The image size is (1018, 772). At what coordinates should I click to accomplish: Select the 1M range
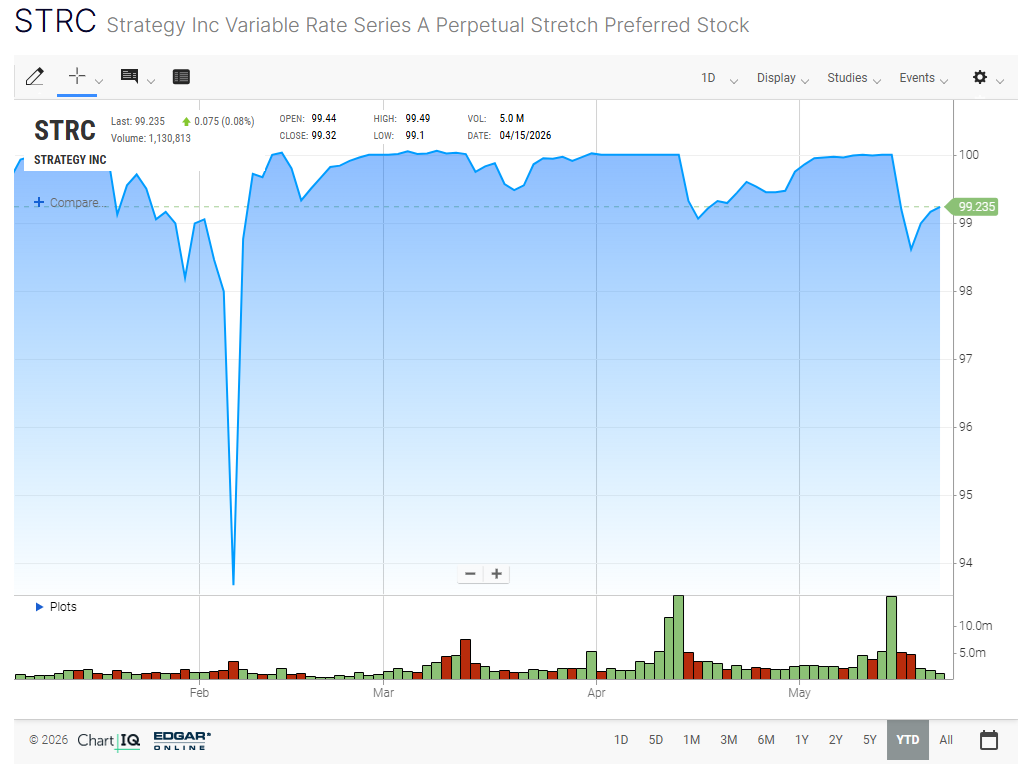(x=691, y=740)
